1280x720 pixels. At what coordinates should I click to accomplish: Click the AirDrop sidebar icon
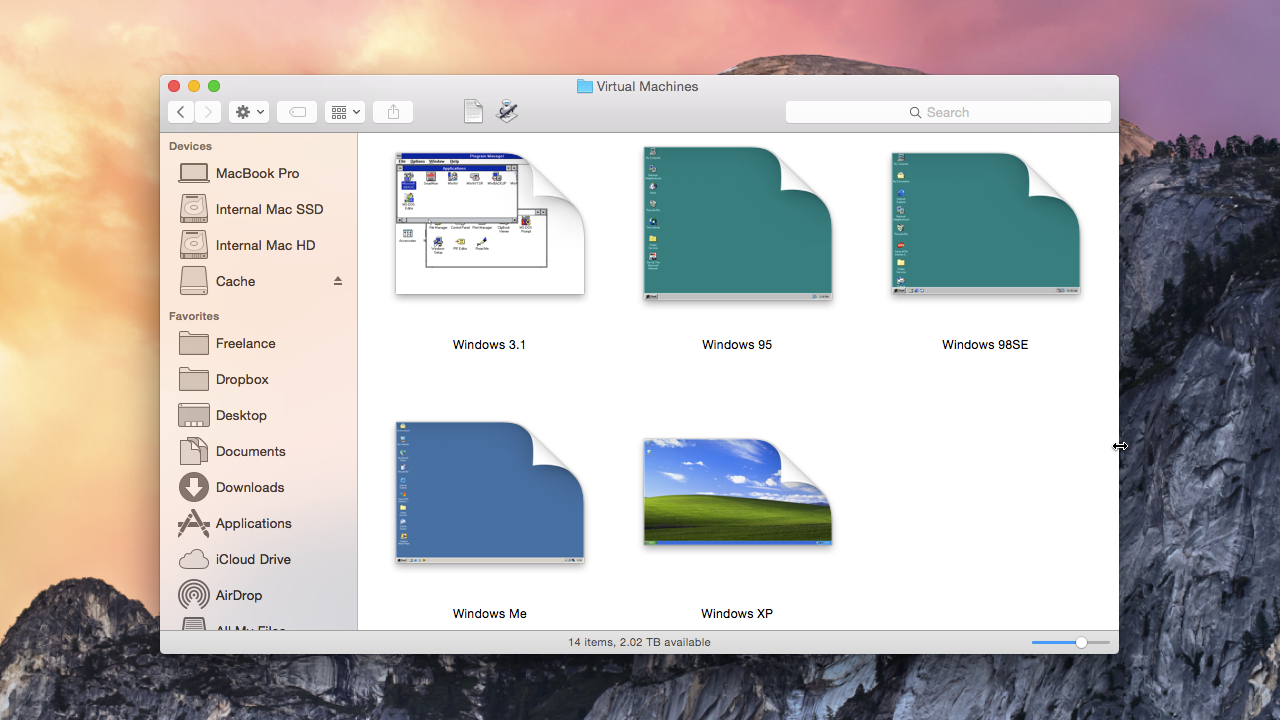(194, 595)
